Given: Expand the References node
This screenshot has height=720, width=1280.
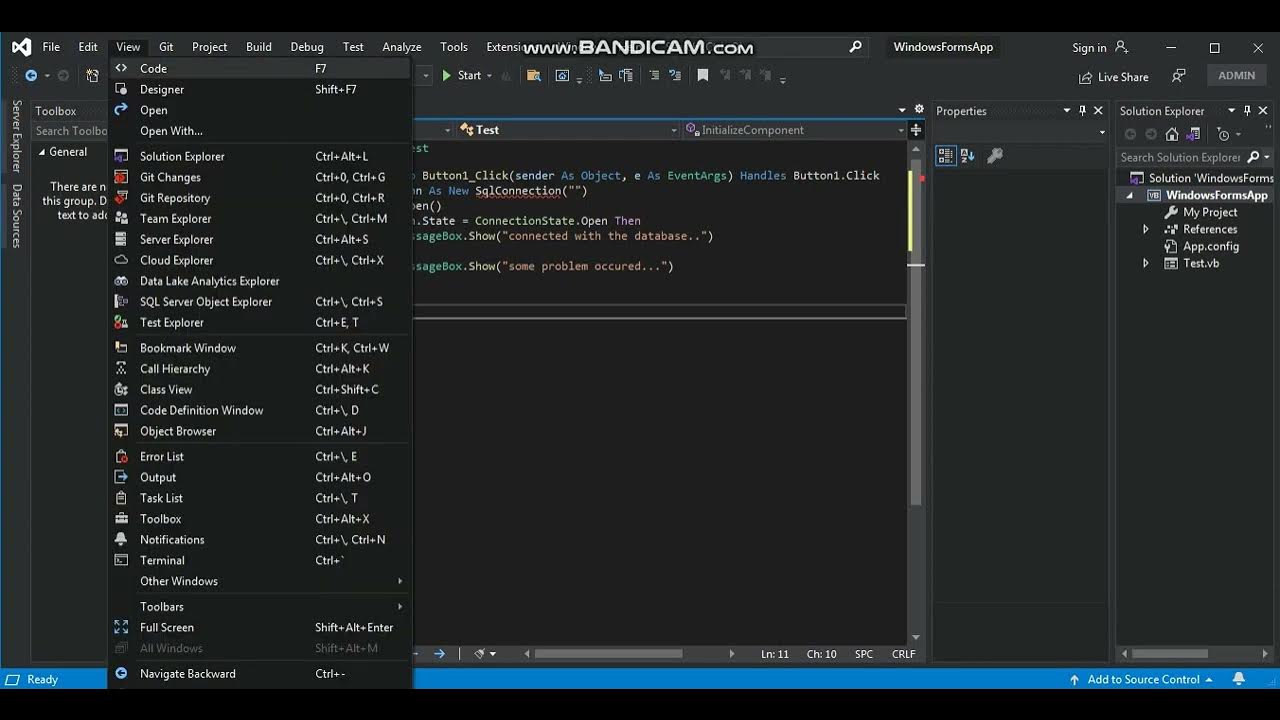Looking at the screenshot, I should [x=1146, y=229].
